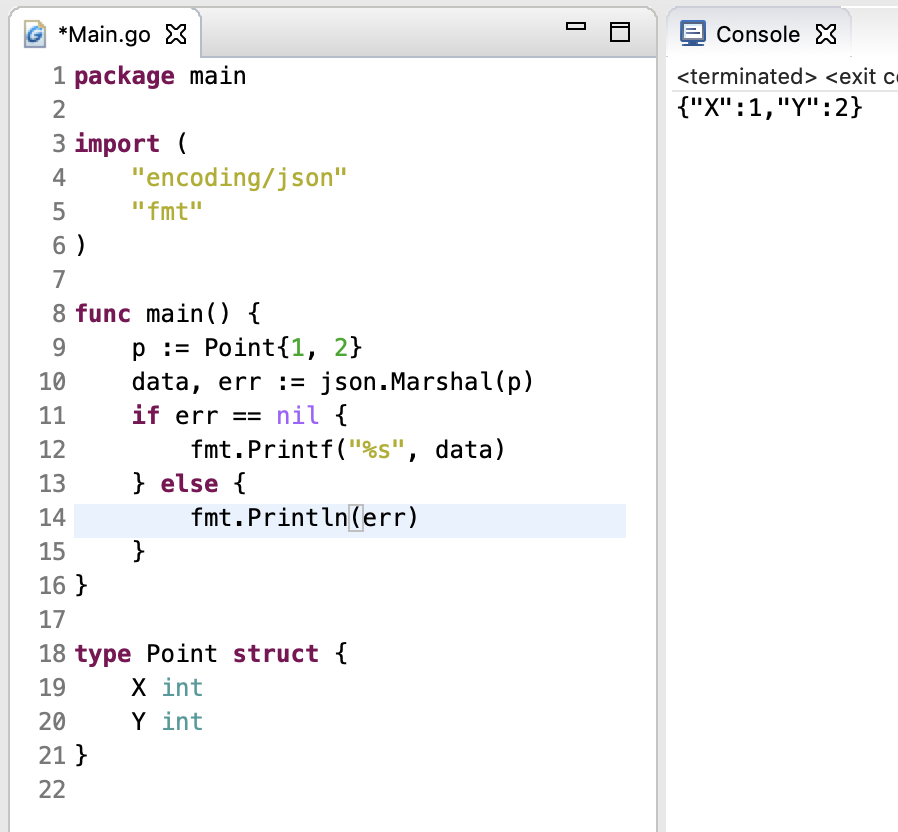
Task: Click line number 8 beside func main
Action: coord(58,314)
